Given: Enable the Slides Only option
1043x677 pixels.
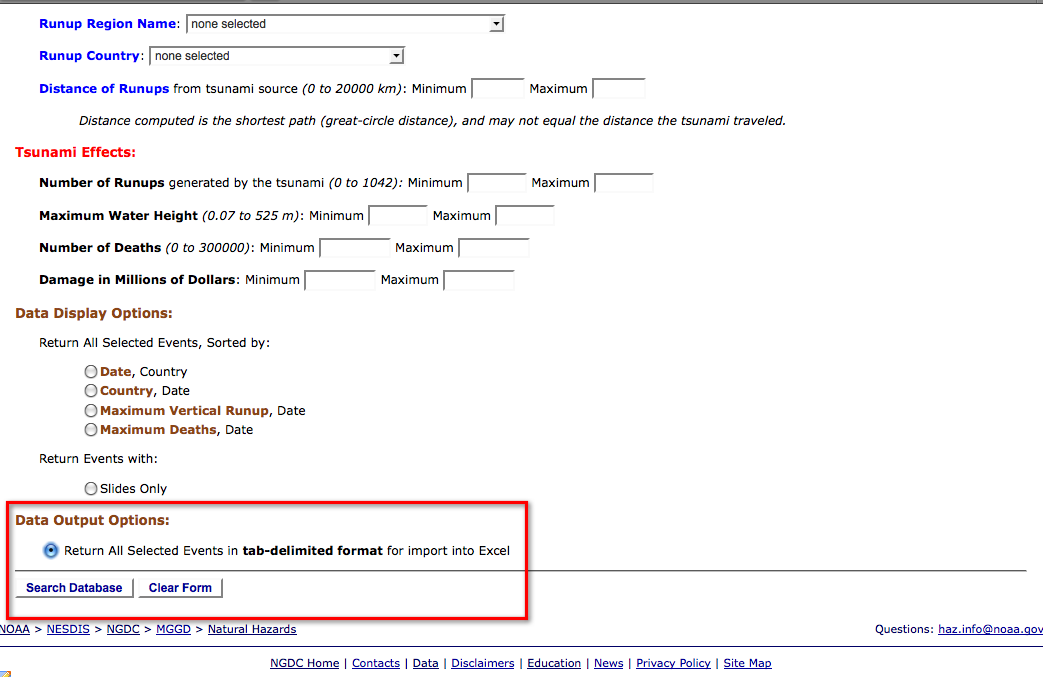Looking at the screenshot, I should [x=91, y=489].
